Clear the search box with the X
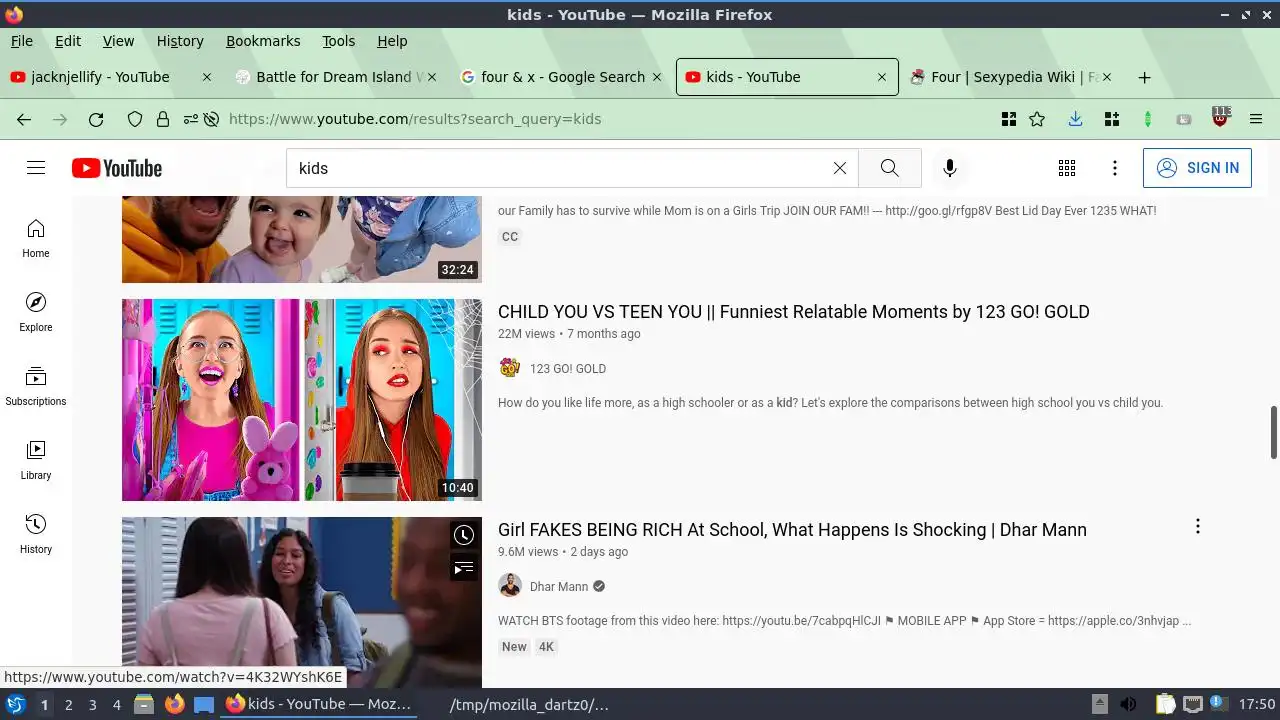 840,168
